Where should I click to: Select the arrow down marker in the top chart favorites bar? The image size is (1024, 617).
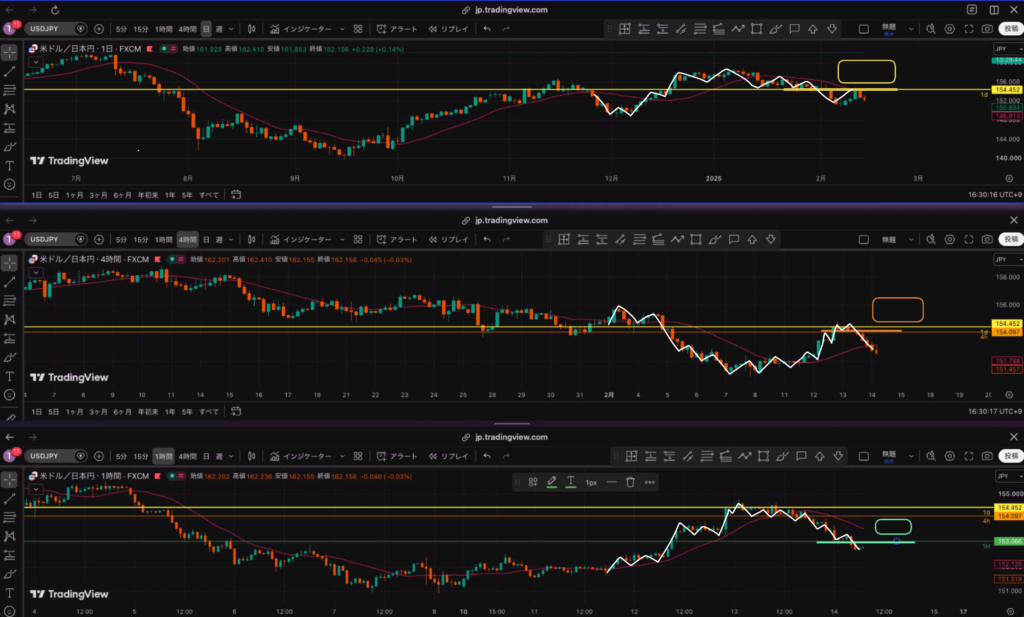pos(832,29)
